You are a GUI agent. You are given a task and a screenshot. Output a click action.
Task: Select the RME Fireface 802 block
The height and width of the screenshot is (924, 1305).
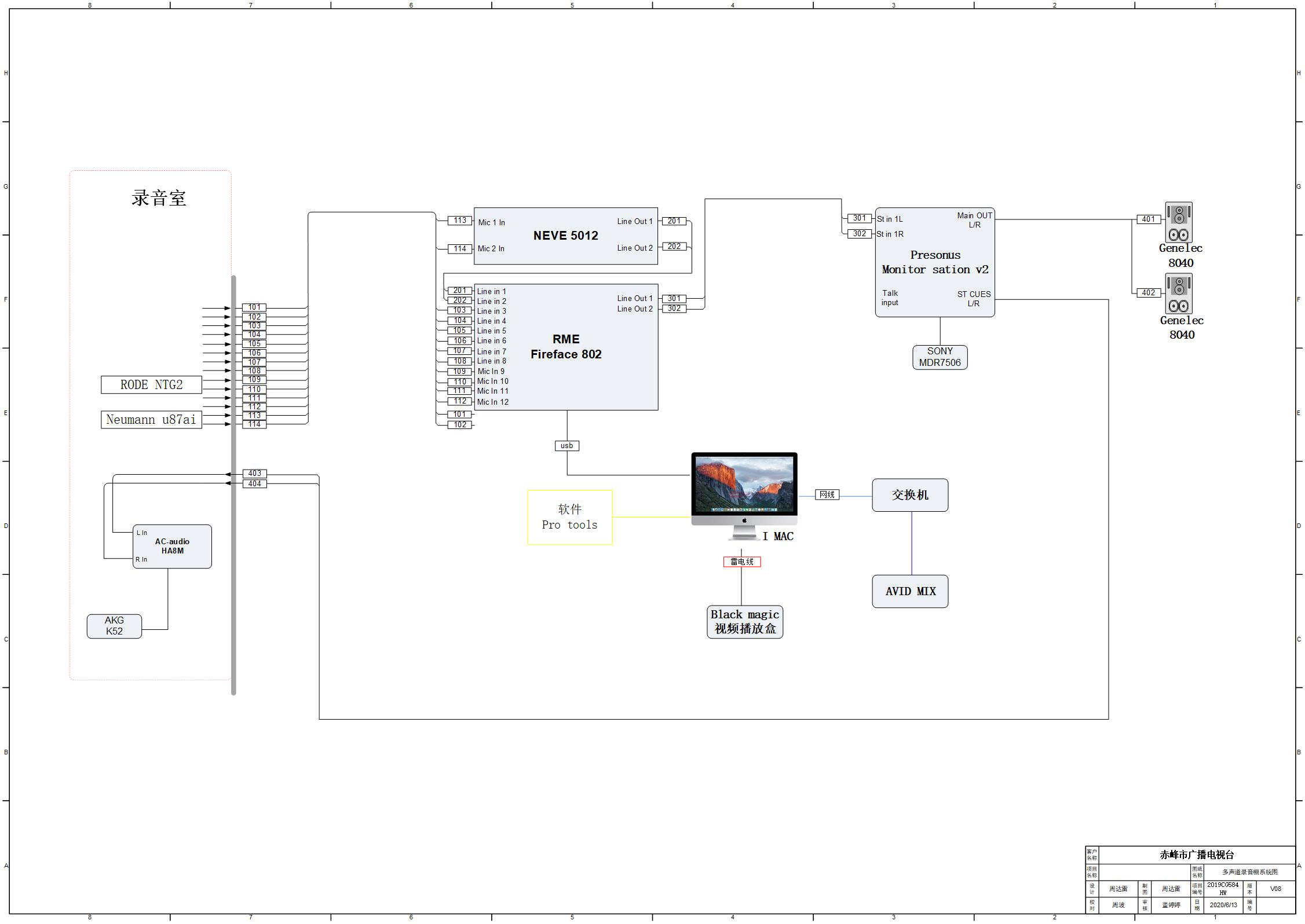coord(565,347)
